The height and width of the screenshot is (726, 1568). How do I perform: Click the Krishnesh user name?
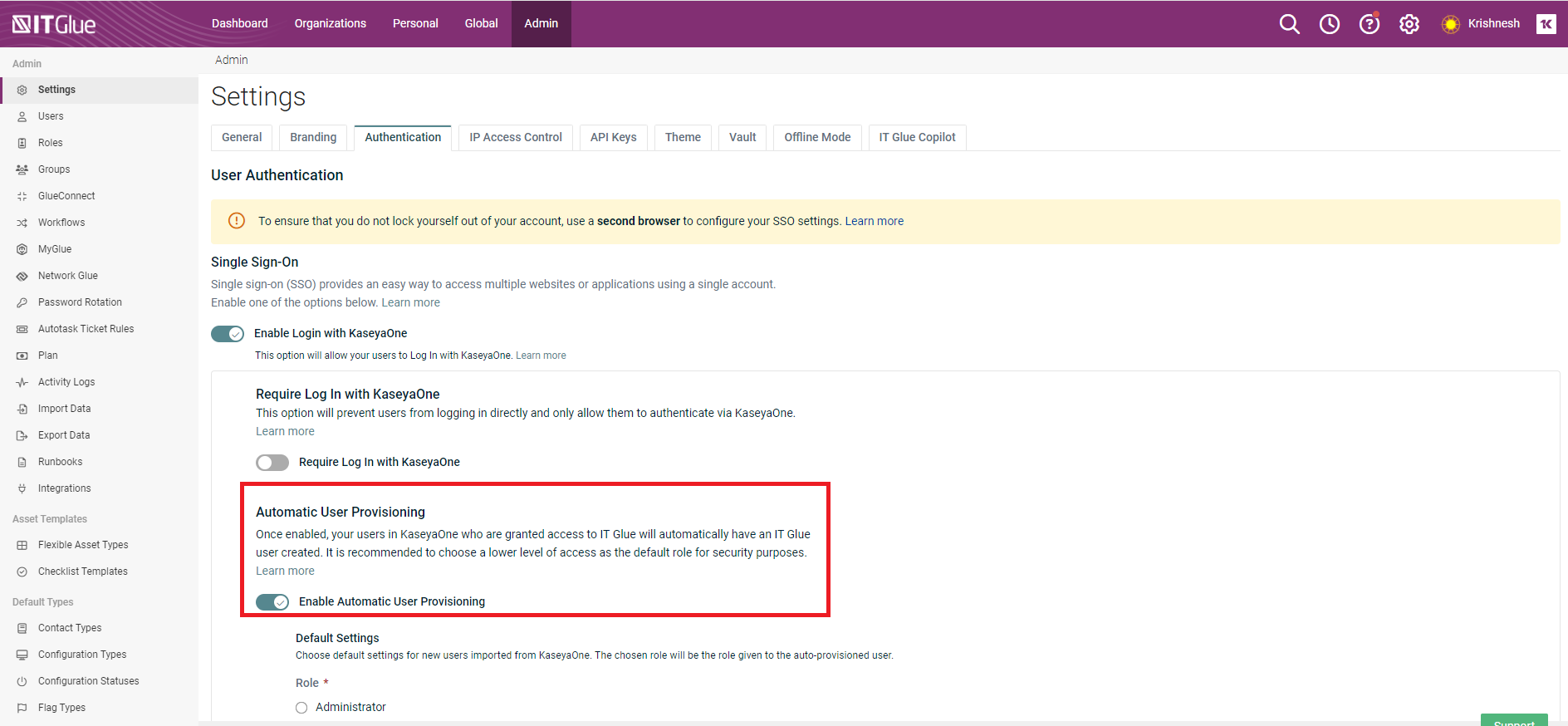[1494, 24]
